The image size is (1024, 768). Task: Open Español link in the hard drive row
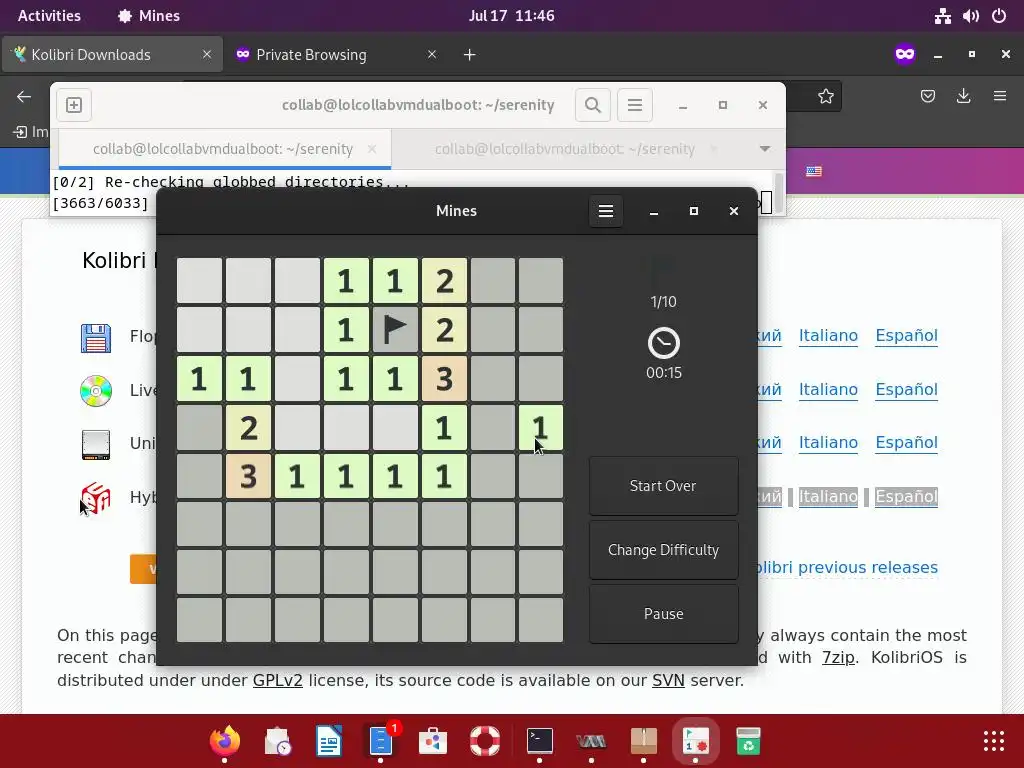coord(906,443)
